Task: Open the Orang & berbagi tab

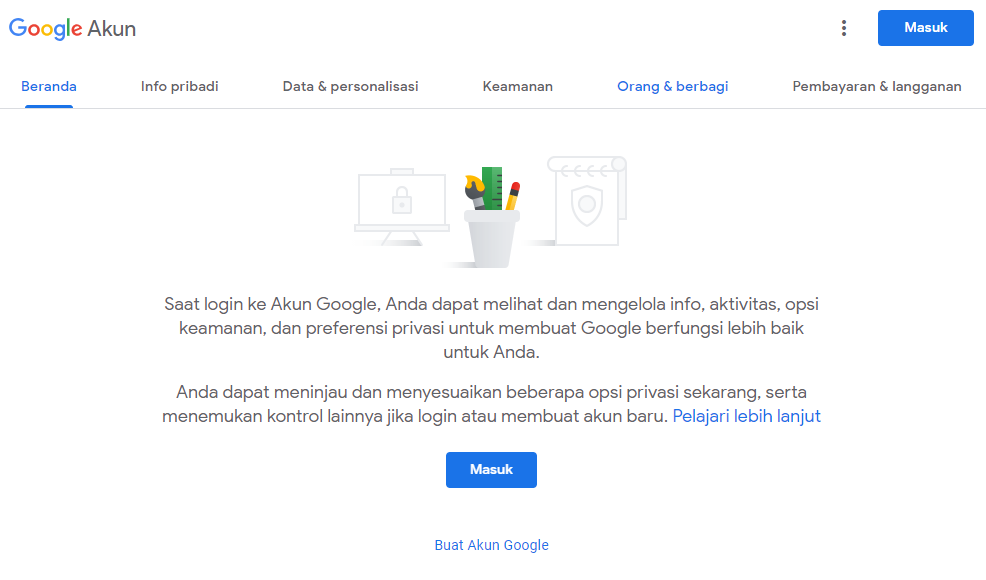Action: coord(673,86)
